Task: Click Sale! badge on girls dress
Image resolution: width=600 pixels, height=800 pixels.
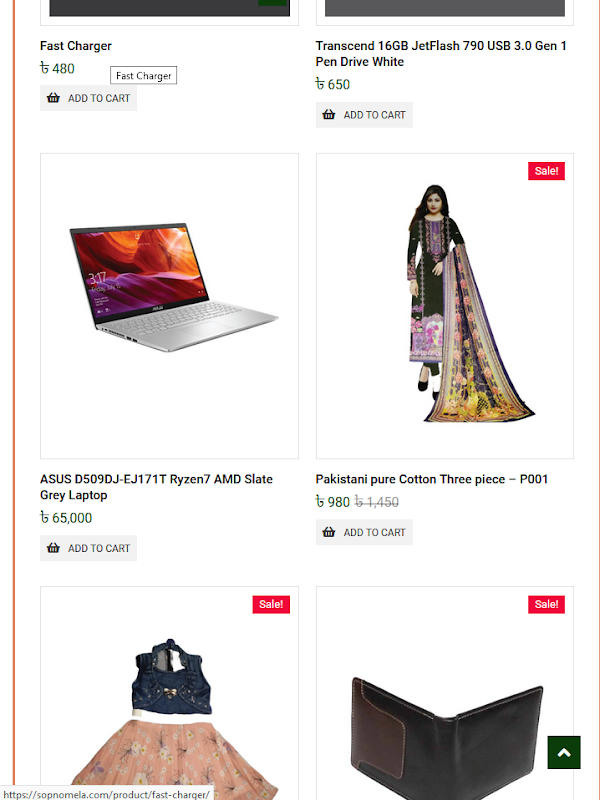Action: coord(271,604)
